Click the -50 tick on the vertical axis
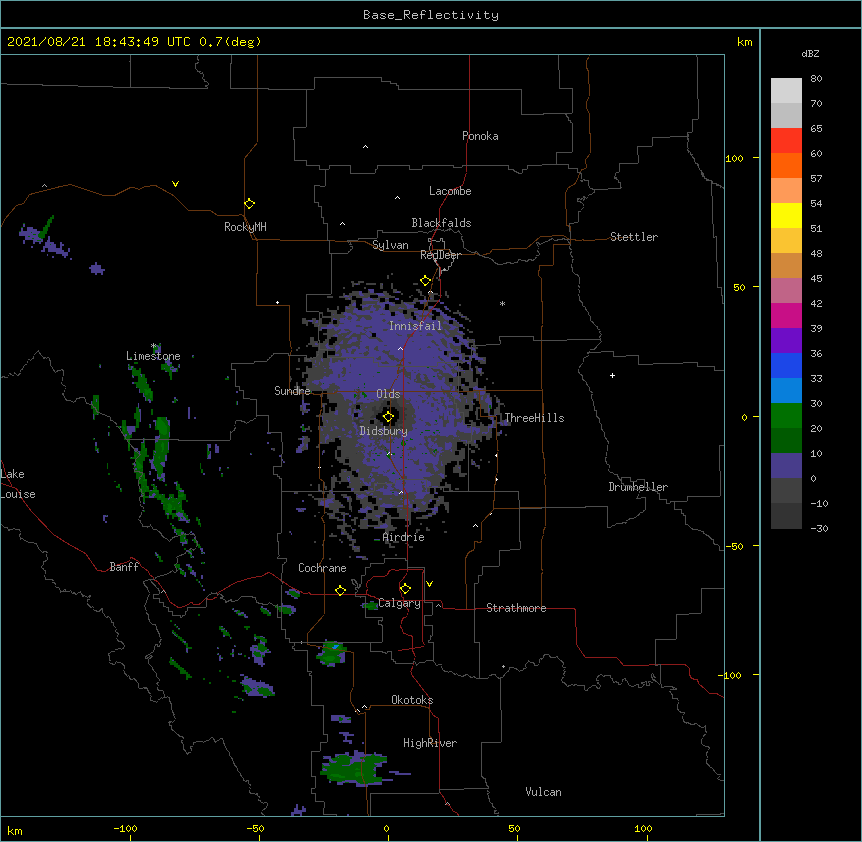862x842 pixels. click(734, 546)
